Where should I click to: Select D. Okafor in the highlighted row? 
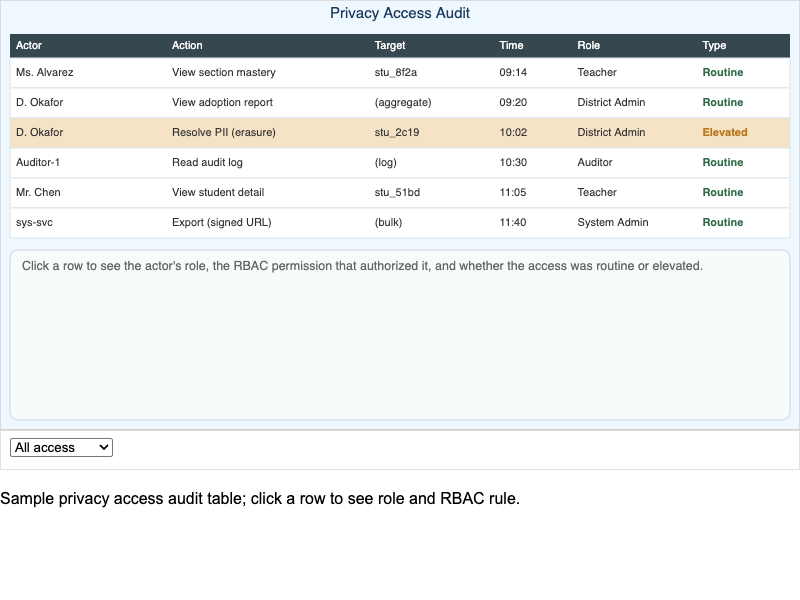pyautogui.click(x=39, y=133)
